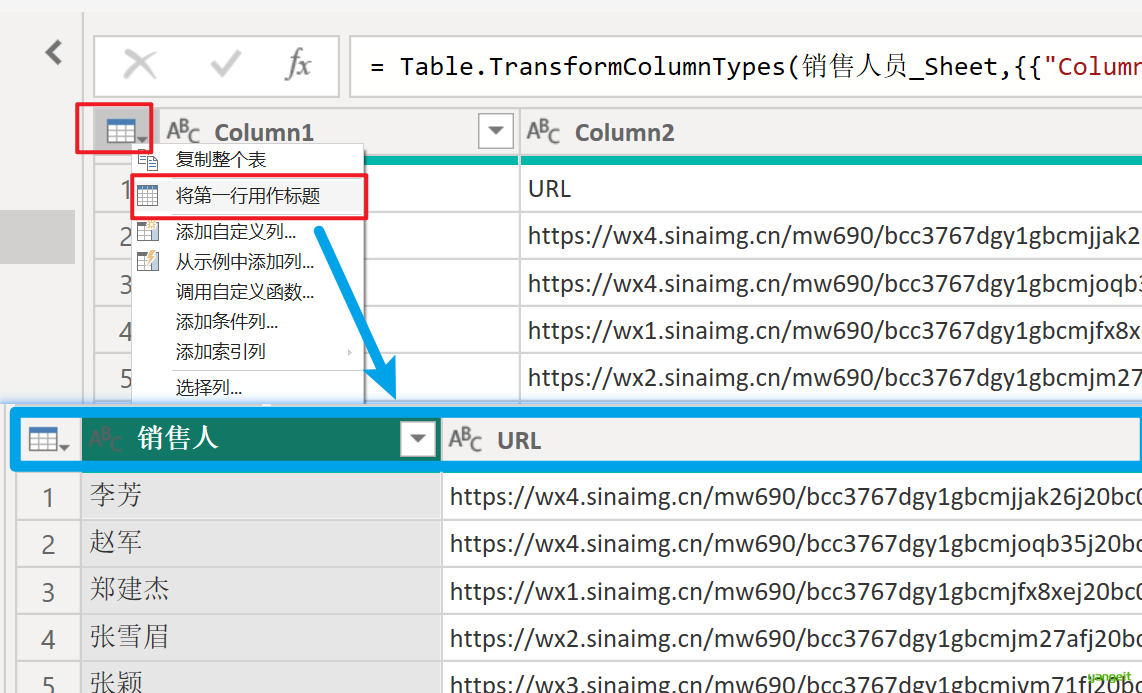Click the confirm checkmark in formula bar

pos(225,66)
